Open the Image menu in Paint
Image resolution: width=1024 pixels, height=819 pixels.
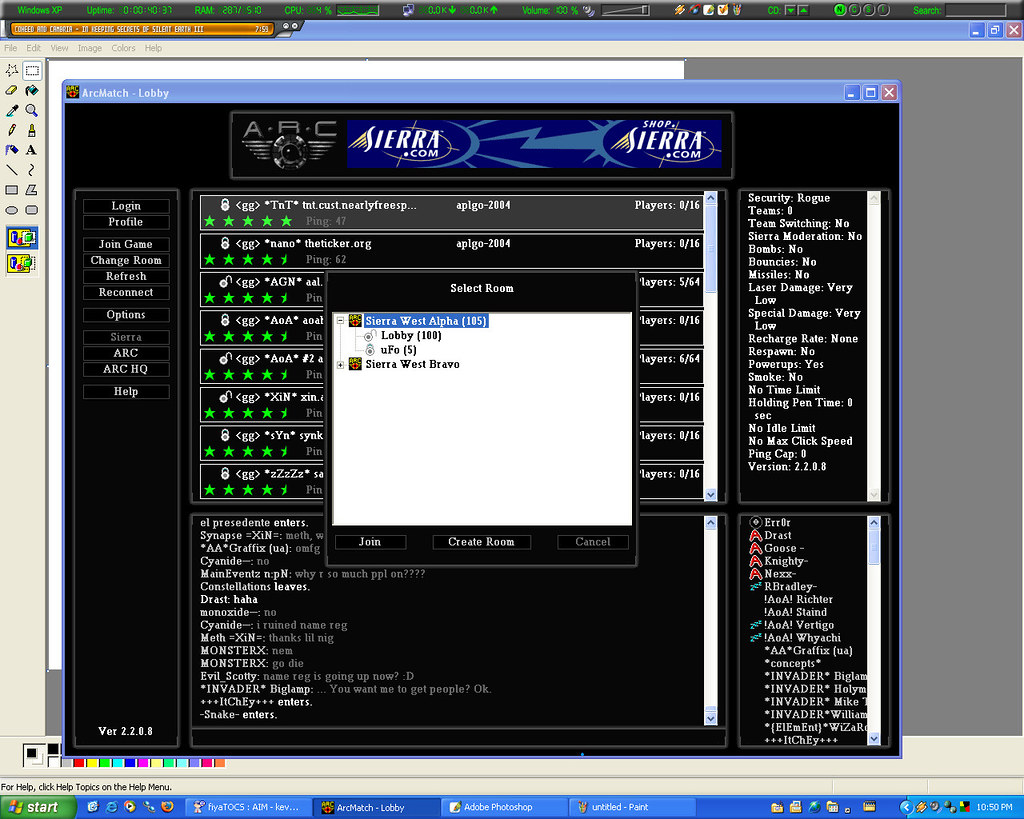tap(89, 48)
